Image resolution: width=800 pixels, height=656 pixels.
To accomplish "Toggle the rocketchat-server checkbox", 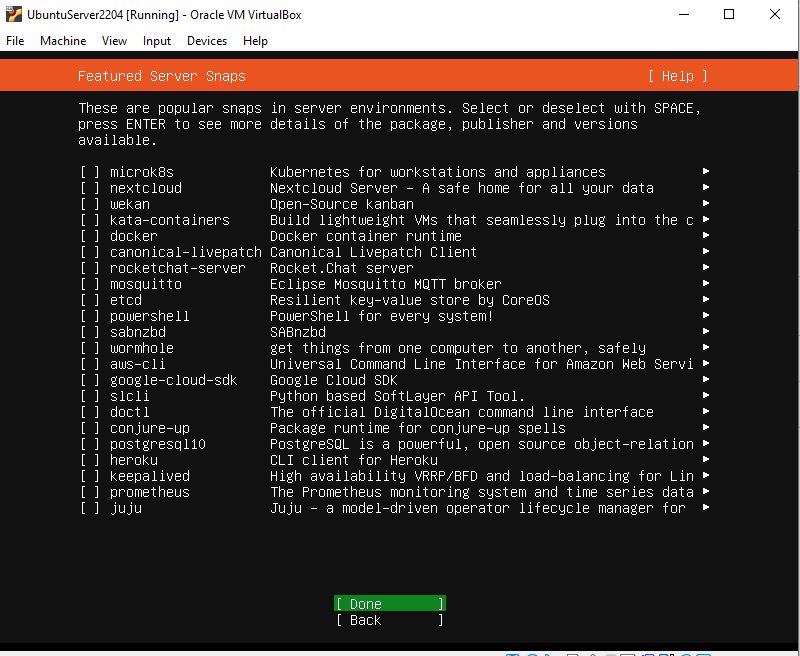I will click(90, 268).
